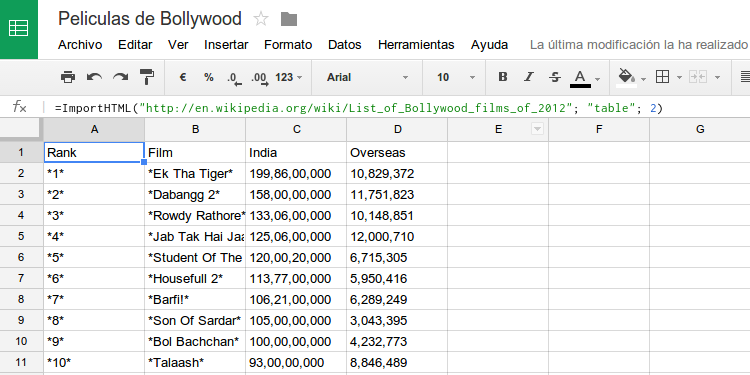Click the Merge cells icon
This screenshot has height=375, width=750.
tap(698, 77)
